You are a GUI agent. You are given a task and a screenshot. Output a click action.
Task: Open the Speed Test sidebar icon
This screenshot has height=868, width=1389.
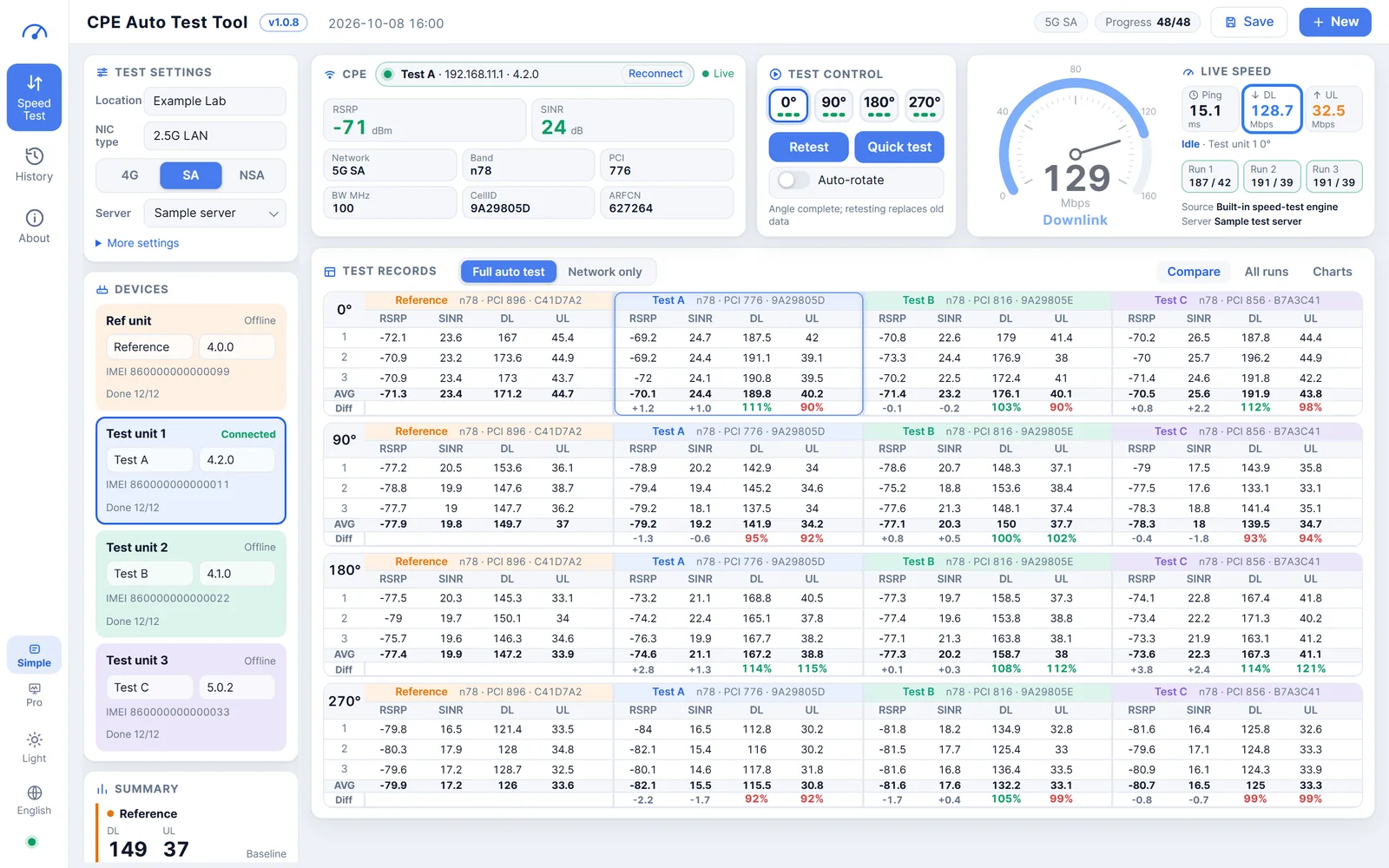(34, 97)
